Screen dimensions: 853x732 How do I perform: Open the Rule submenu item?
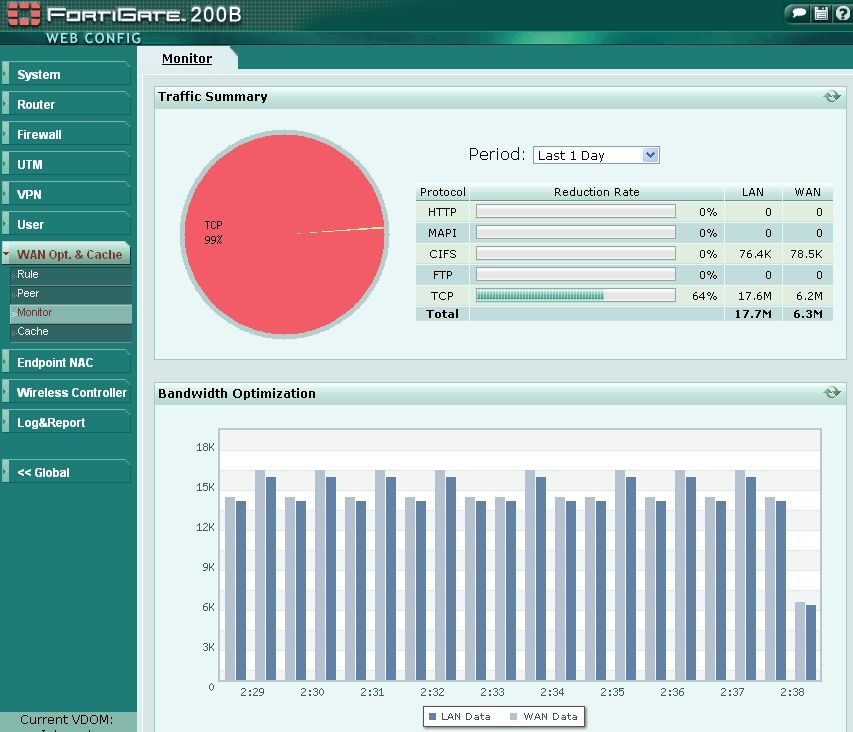pos(28,274)
